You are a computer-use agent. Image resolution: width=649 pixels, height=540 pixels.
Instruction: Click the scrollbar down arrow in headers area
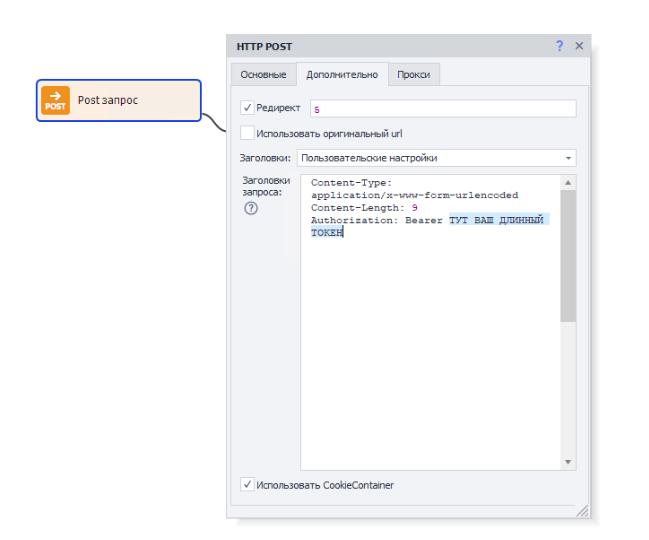tap(568, 462)
